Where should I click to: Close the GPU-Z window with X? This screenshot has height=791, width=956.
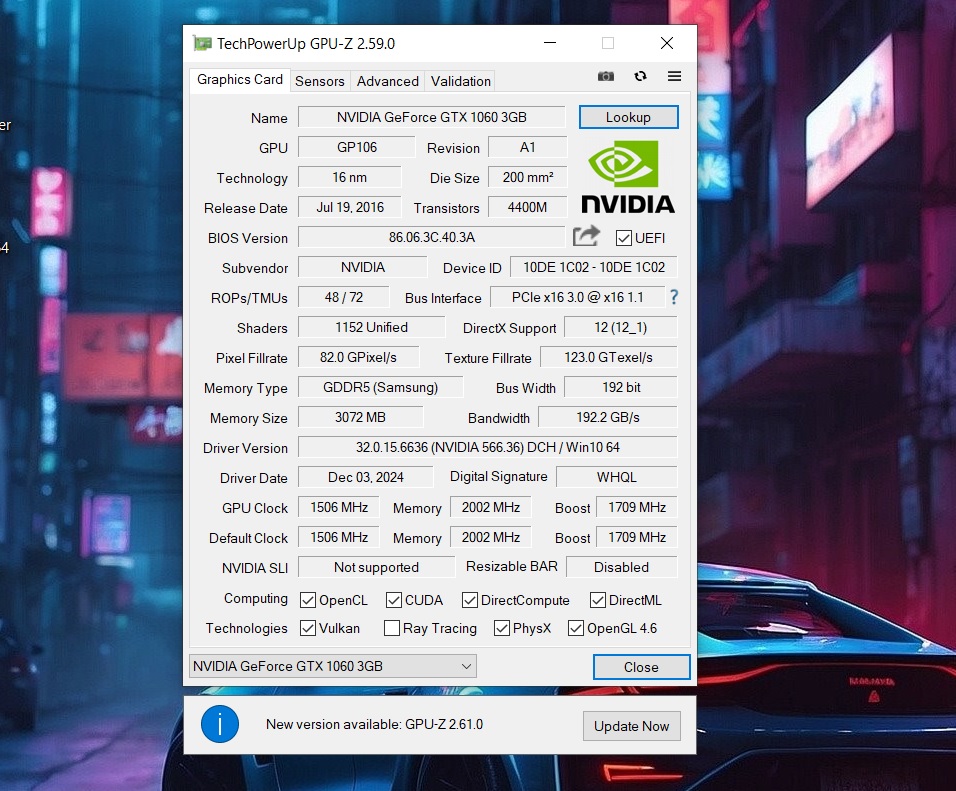(x=667, y=43)
